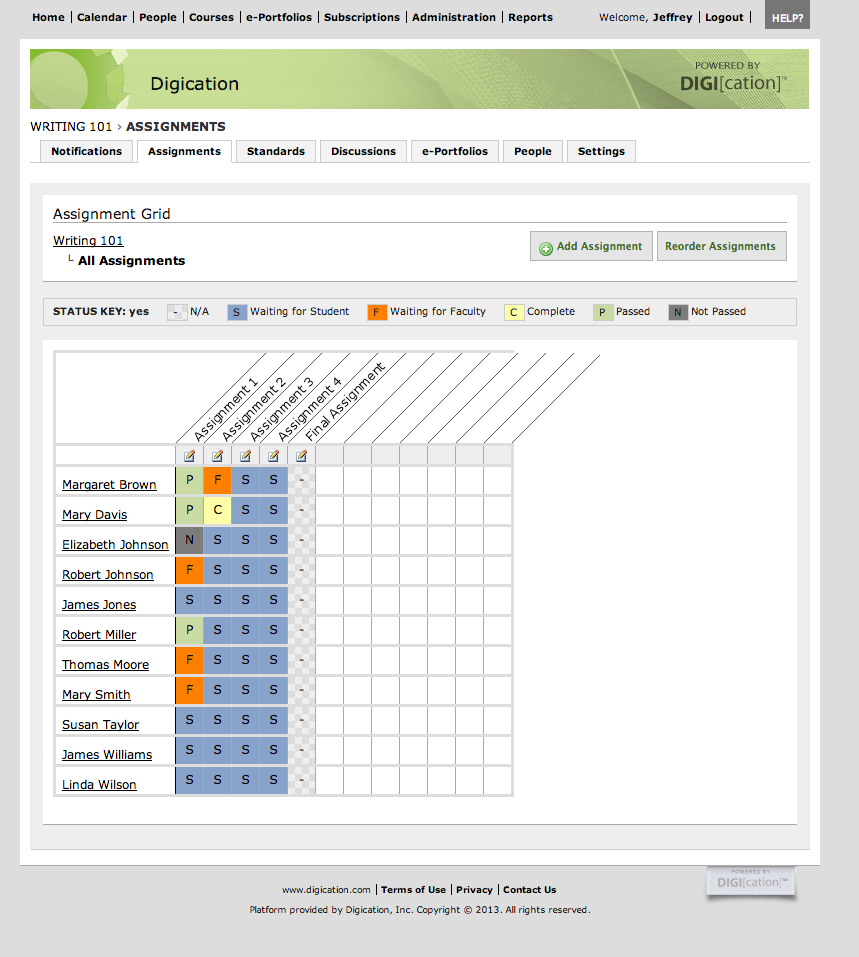Click Mary Smith's 'F' Waiting for Faculty cell
This screenshot has height=957, width=859.
click(x=189, y=690)
